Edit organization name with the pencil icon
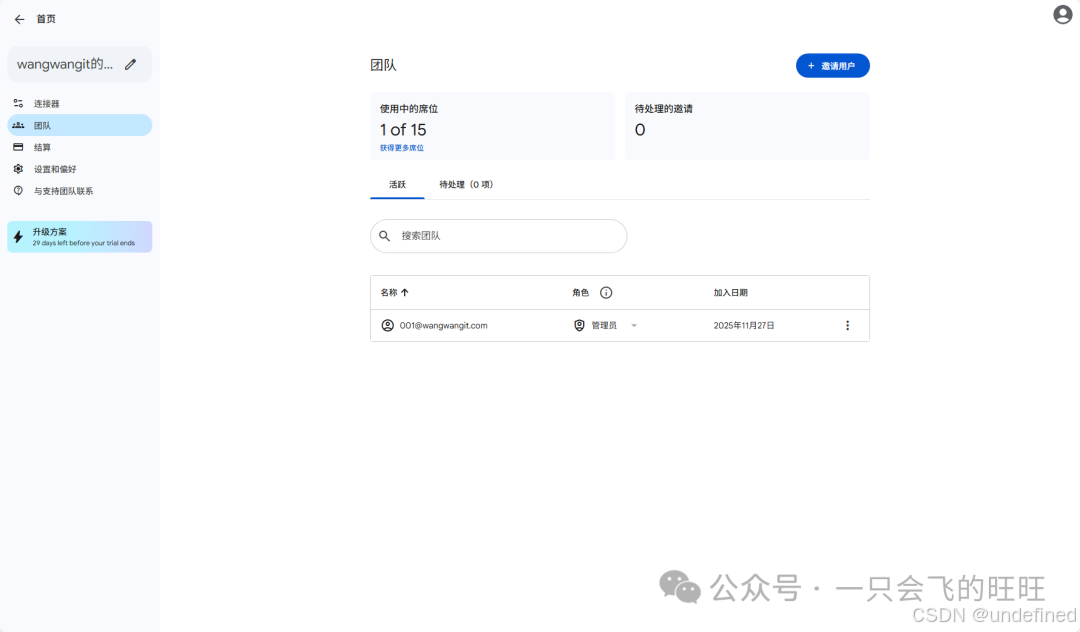 pos(131,64)
